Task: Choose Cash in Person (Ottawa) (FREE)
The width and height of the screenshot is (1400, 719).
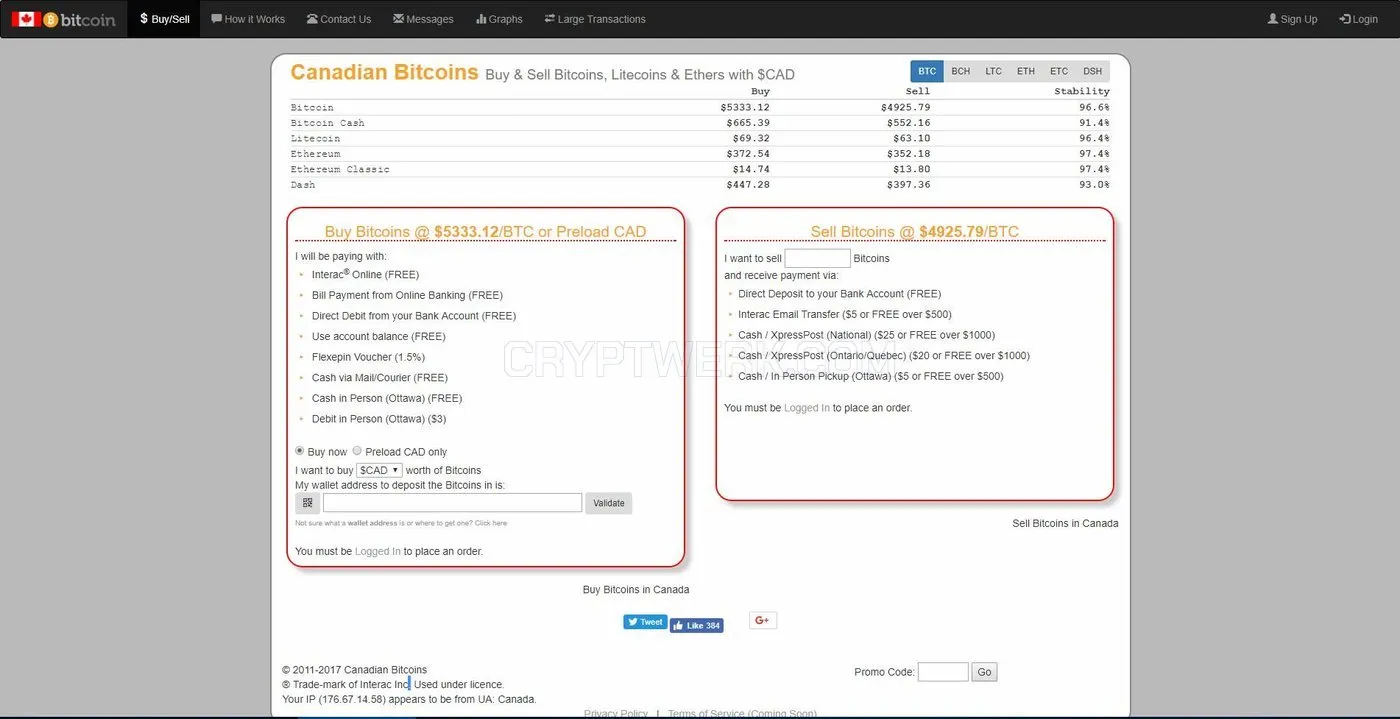Action: [x=387, y=398]
